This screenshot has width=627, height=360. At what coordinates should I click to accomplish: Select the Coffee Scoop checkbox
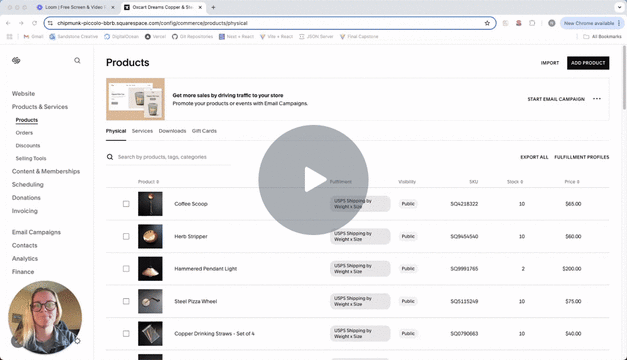click(x=126, y=204)
